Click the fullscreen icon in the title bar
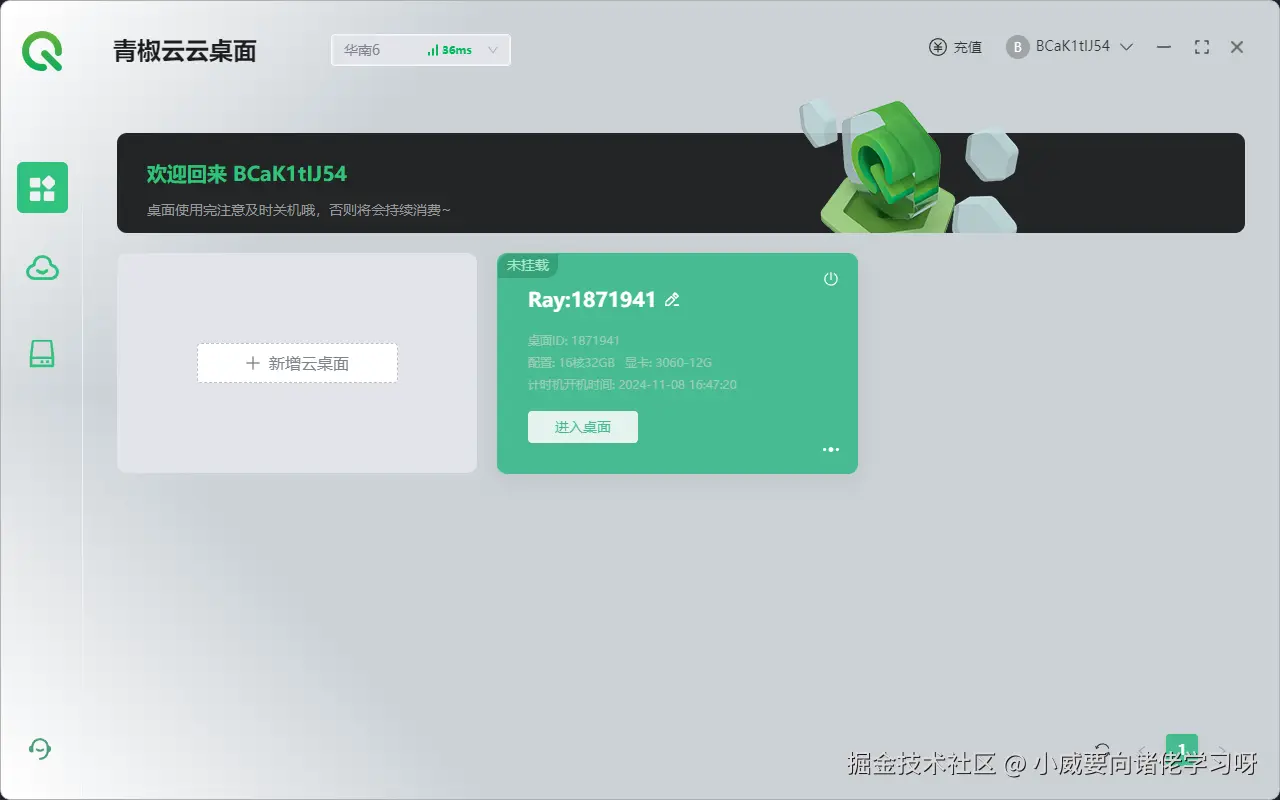1280x800 pixels. click(x=1201, y=46)
